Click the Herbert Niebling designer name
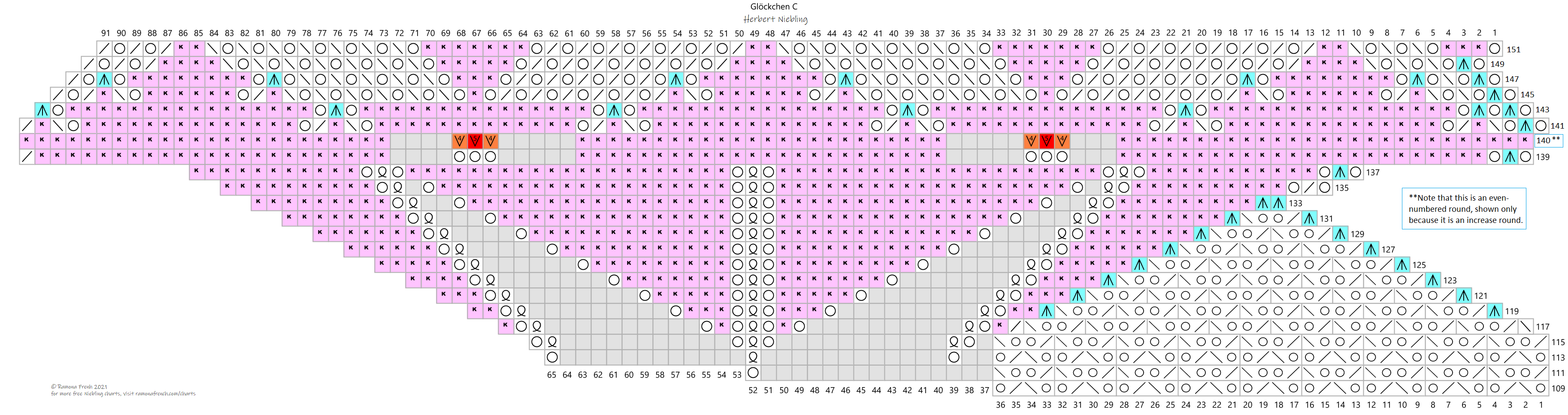 click(775, 19)
